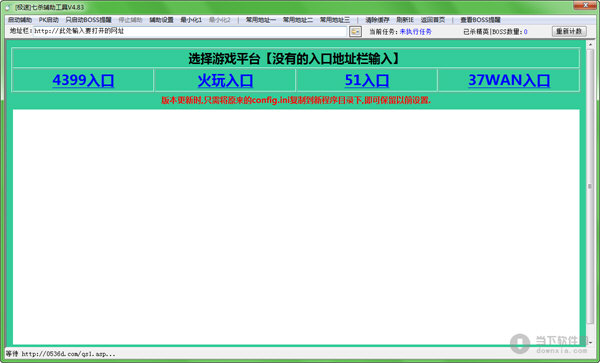Click 刷新IE to refresh
This screenshot has height=363, width=600.
click(x=405, y=20)
